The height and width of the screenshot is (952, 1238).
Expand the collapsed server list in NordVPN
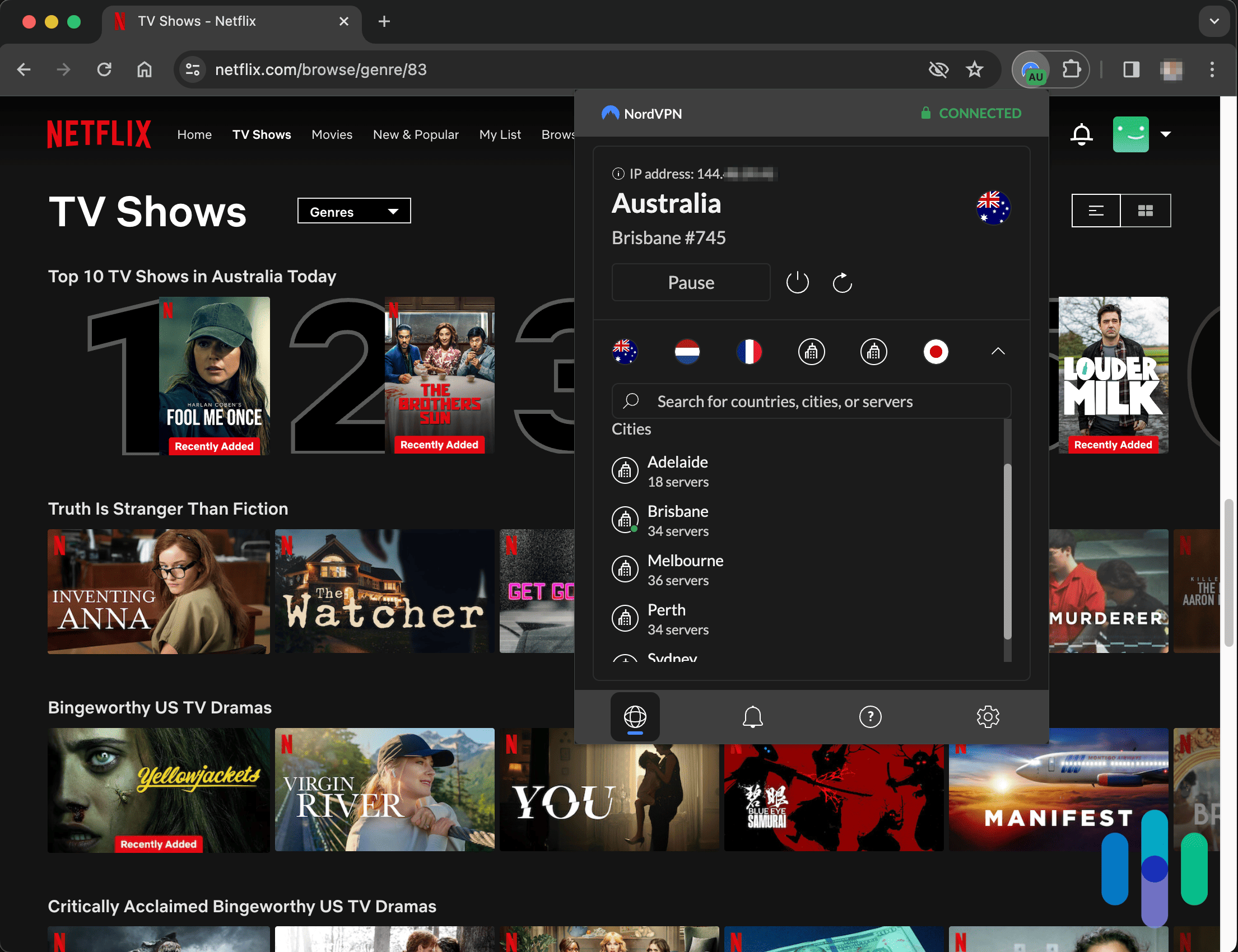(998, 350)
